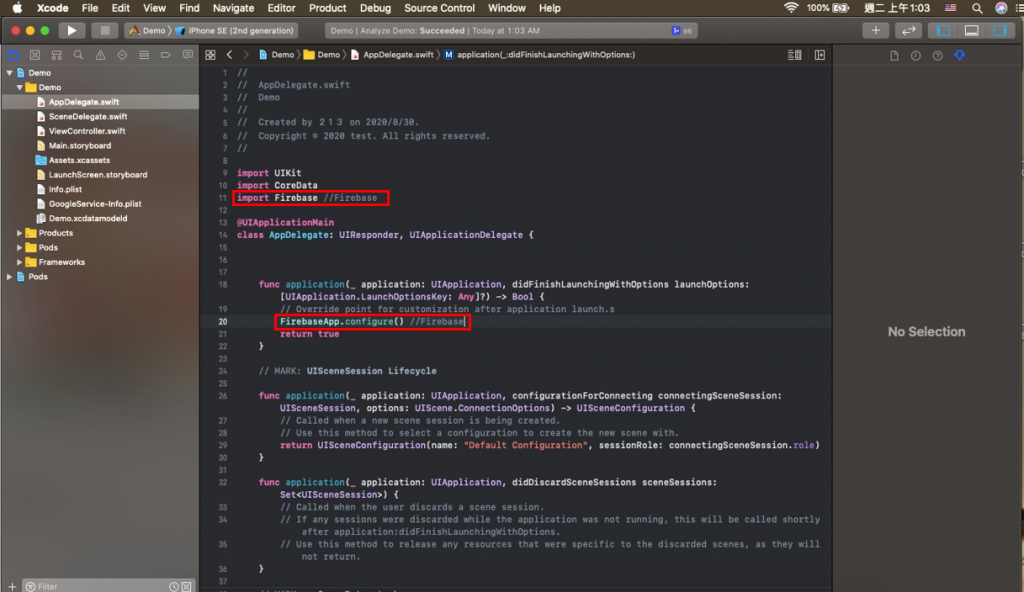1024x592 pixels.
Task: Toggle the debug area visibility
Action: (x=972, y=30)
